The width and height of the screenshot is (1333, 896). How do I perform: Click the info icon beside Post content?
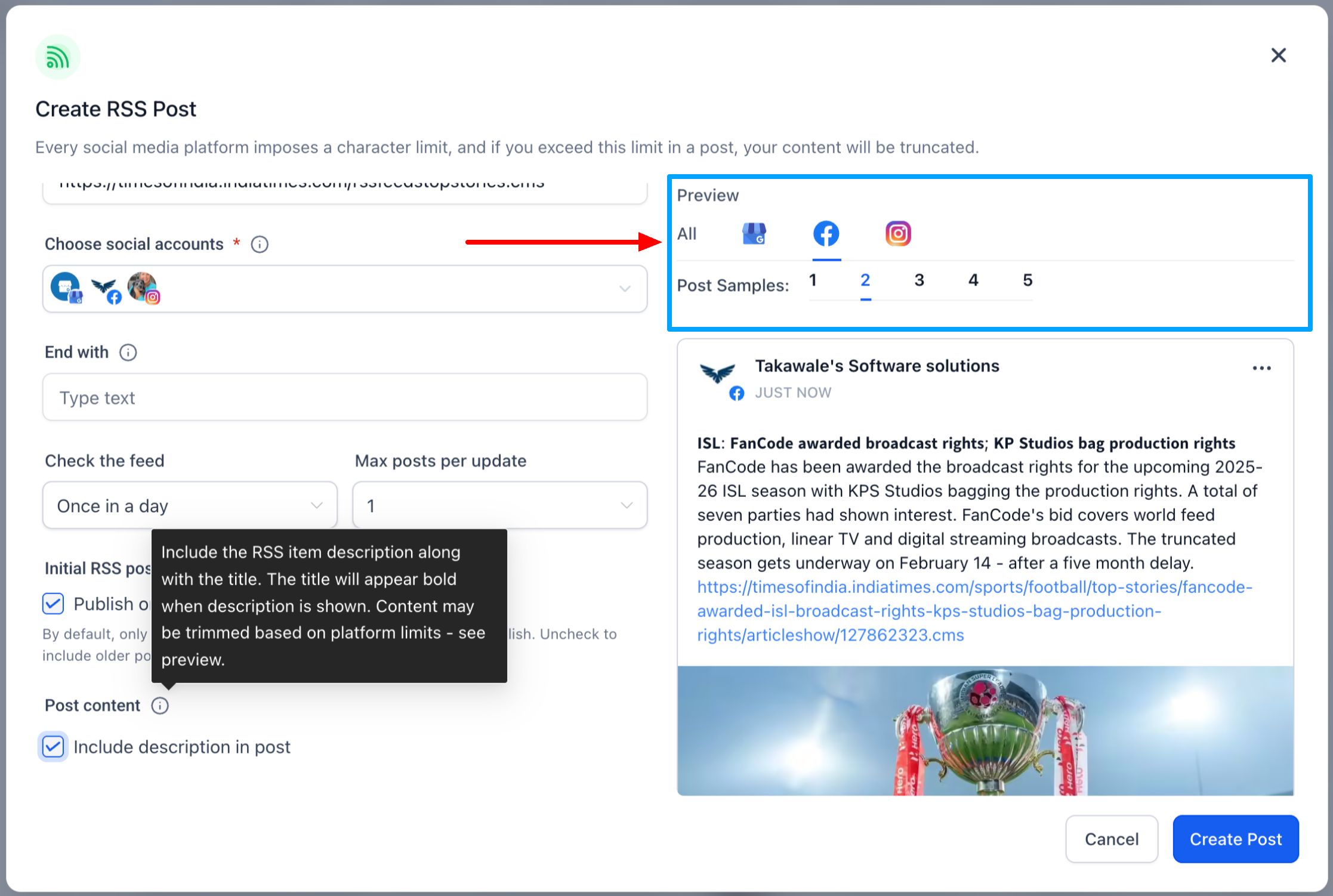point(160,706)
